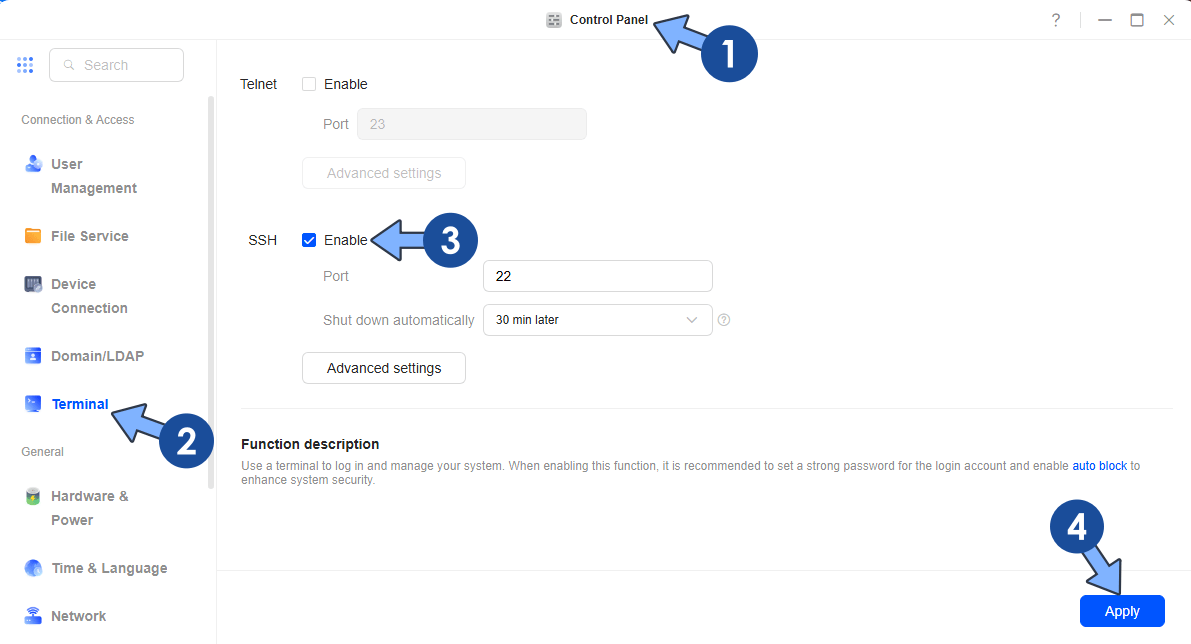Go to Network in the sidebar
The image size is (1191, 644).
(x=78, y=616)
